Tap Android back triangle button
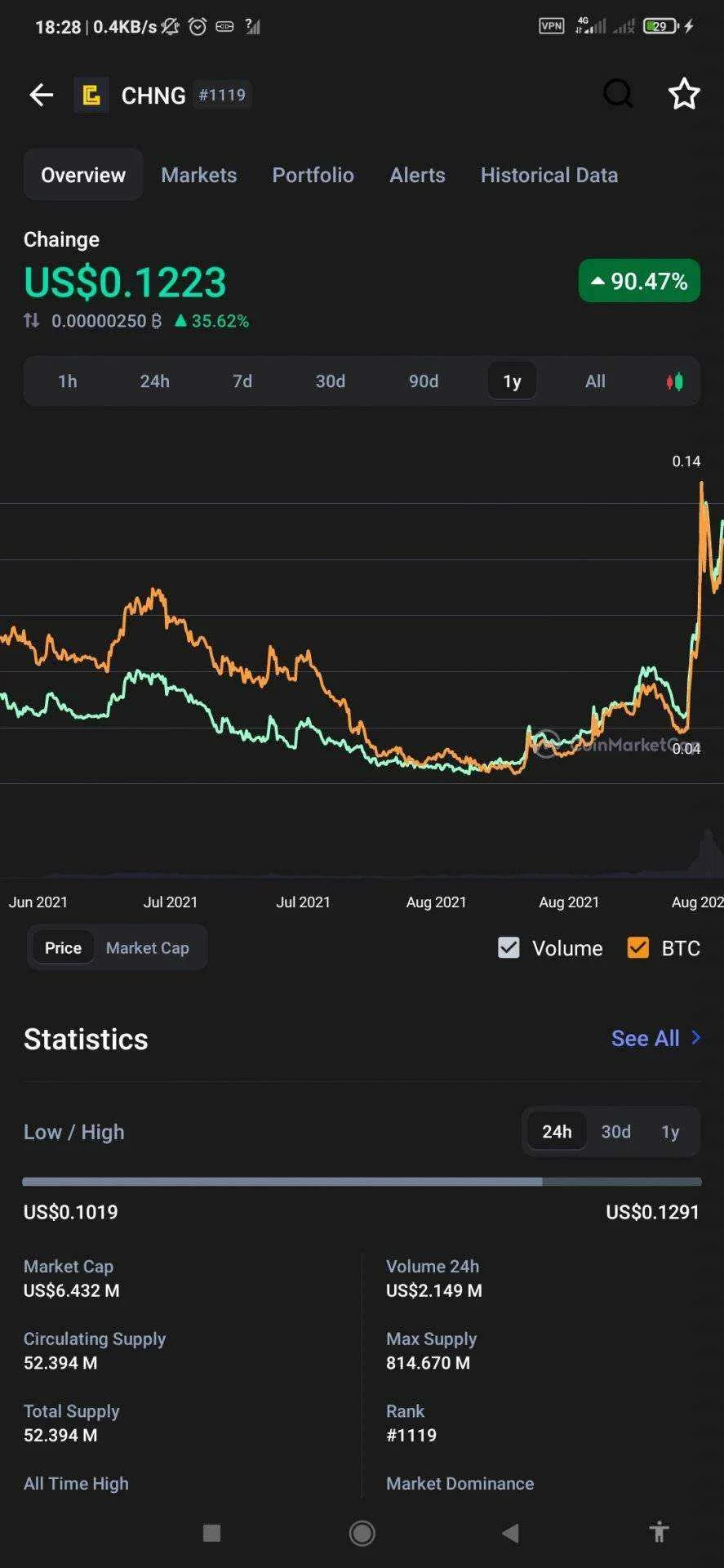This screenshot has height=1568, width=724. 511,1533
